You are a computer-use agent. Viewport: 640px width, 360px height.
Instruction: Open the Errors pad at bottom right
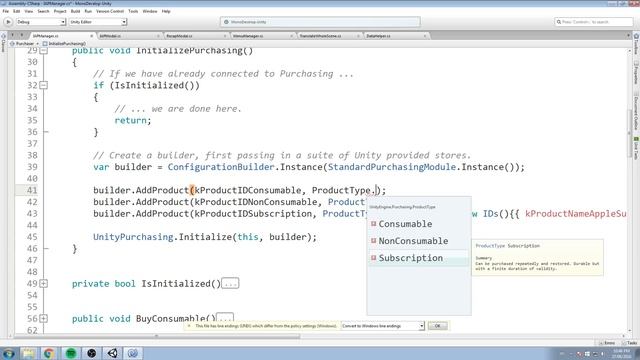607,343
